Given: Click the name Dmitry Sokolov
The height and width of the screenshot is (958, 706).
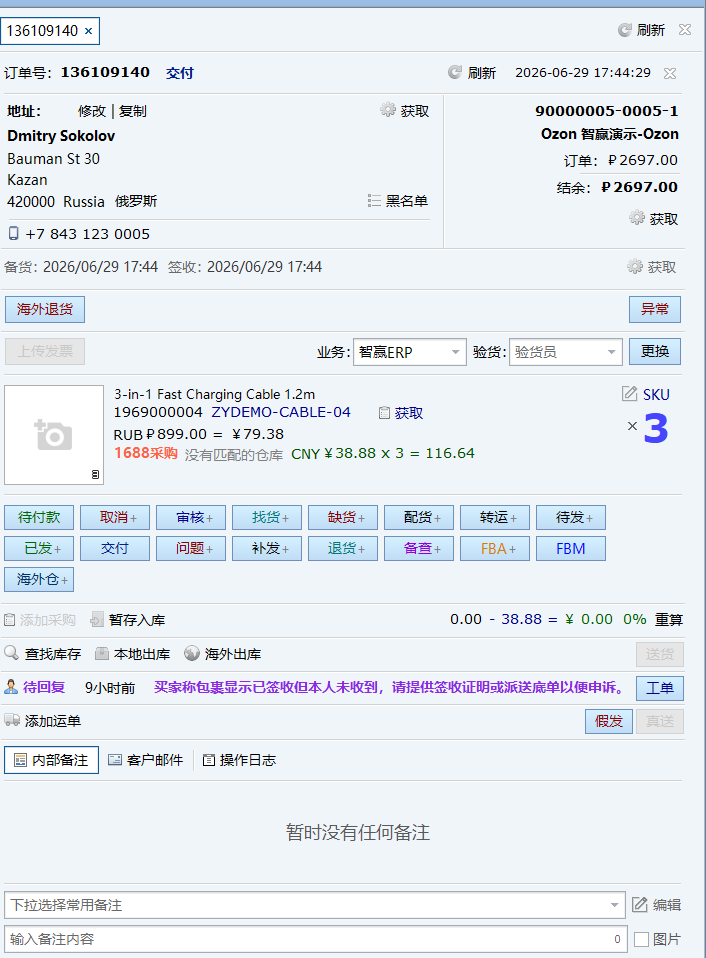Looking at the screenshot, I should [61, 136].
